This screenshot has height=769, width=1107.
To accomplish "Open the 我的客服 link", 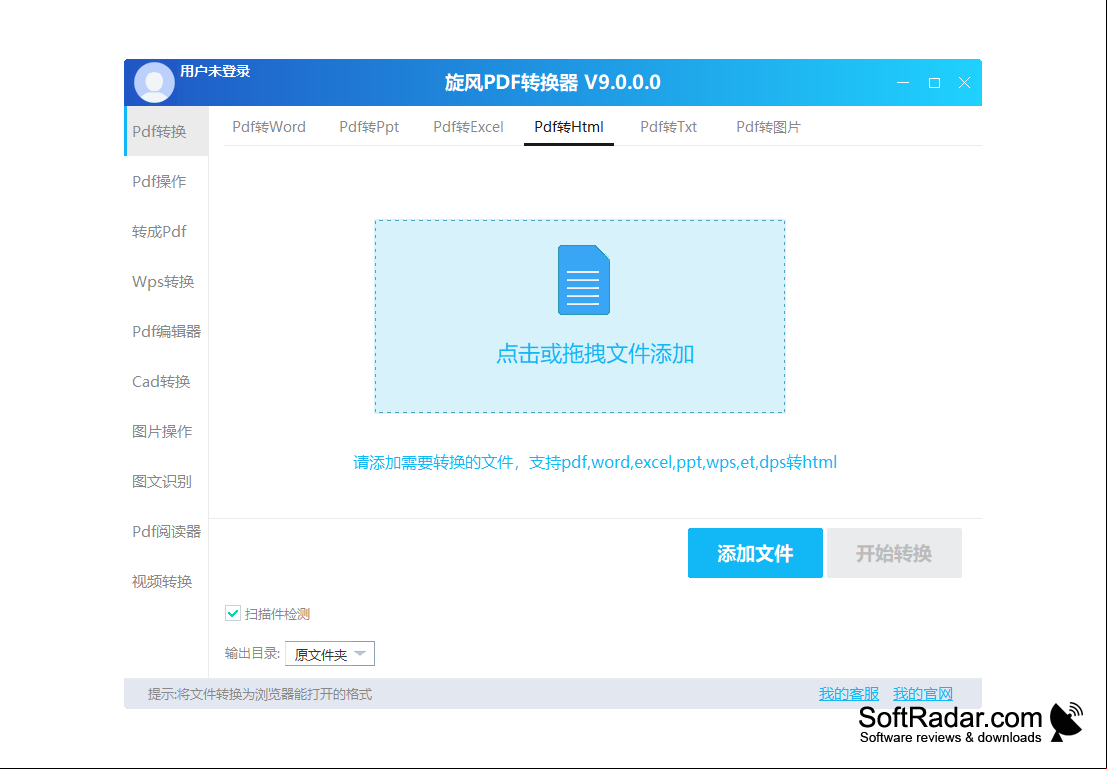I will tap(849, 694).
